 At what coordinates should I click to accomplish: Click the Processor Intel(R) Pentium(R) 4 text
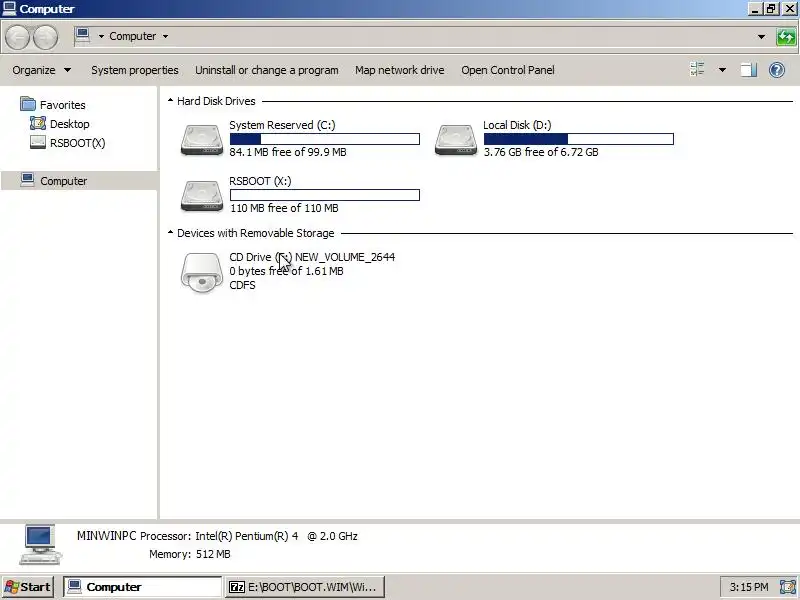tap(249, 536)
